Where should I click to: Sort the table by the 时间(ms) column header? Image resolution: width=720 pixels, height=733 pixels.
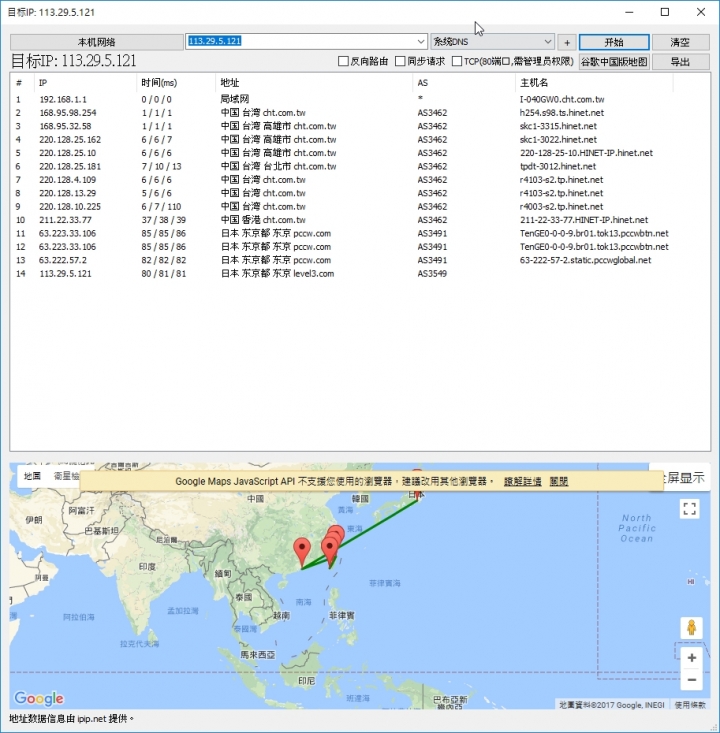coord(158,82)
